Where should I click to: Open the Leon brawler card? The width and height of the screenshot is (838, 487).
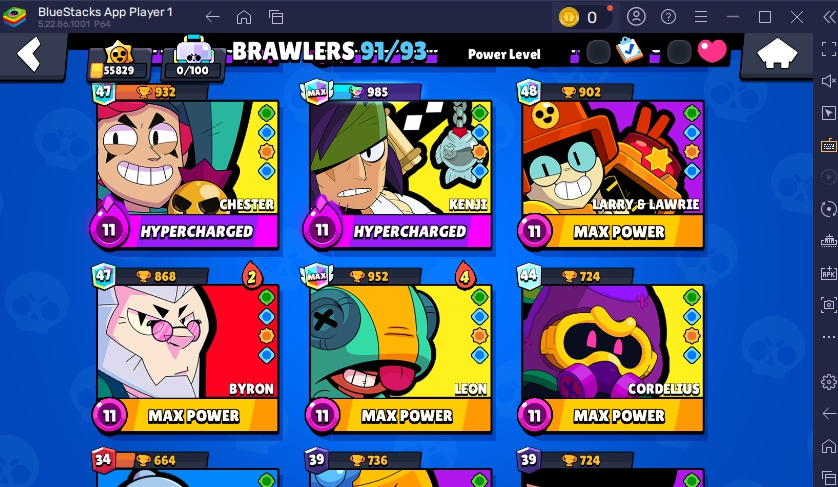coord(398,350)
